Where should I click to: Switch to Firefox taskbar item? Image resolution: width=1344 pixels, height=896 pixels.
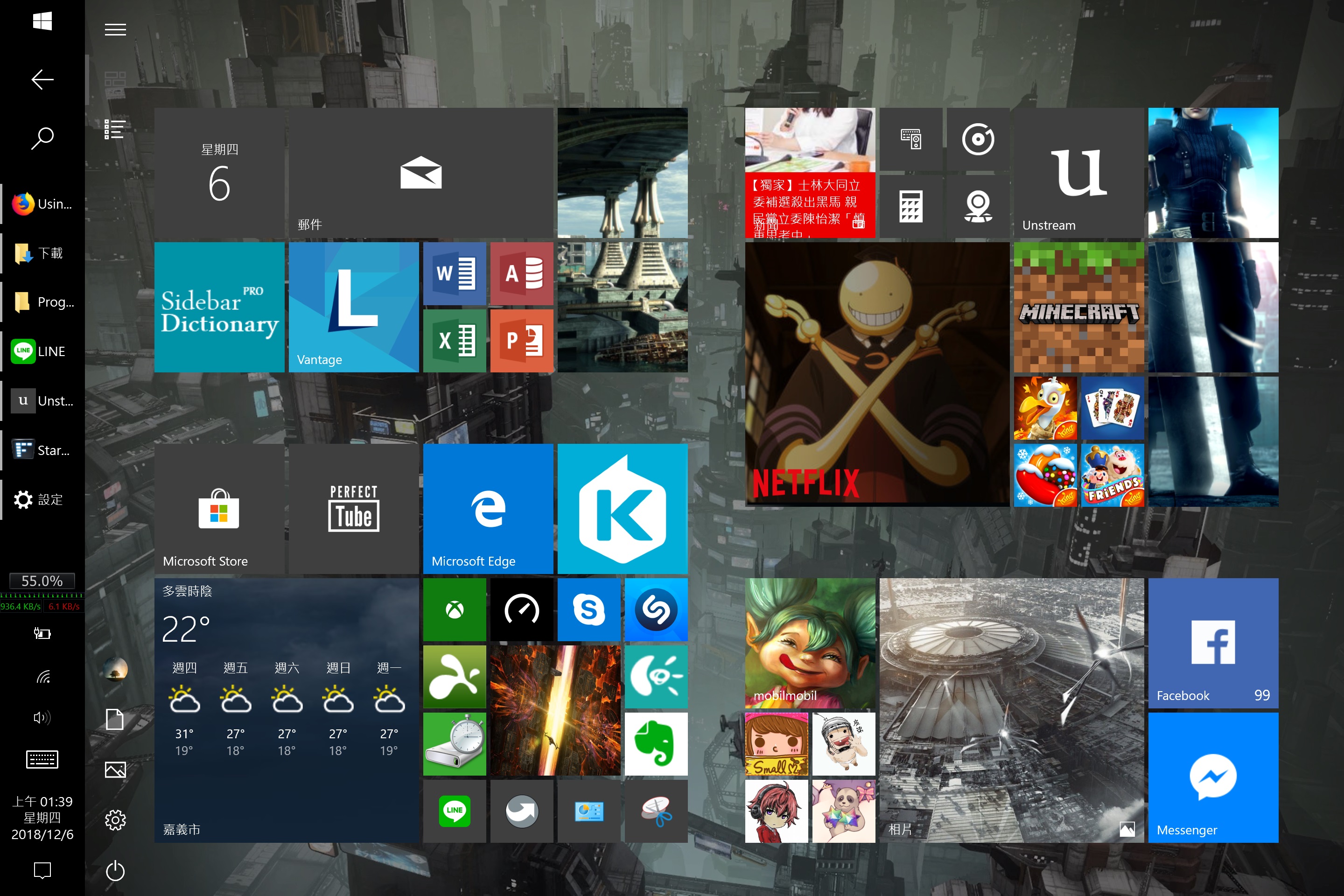pyautogui.click(x=42, y=203)
